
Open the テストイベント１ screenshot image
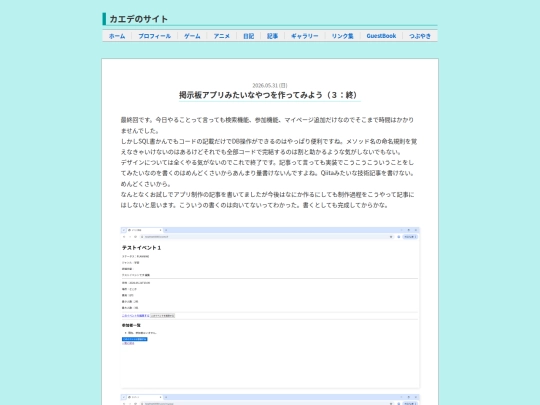point(270,308)
